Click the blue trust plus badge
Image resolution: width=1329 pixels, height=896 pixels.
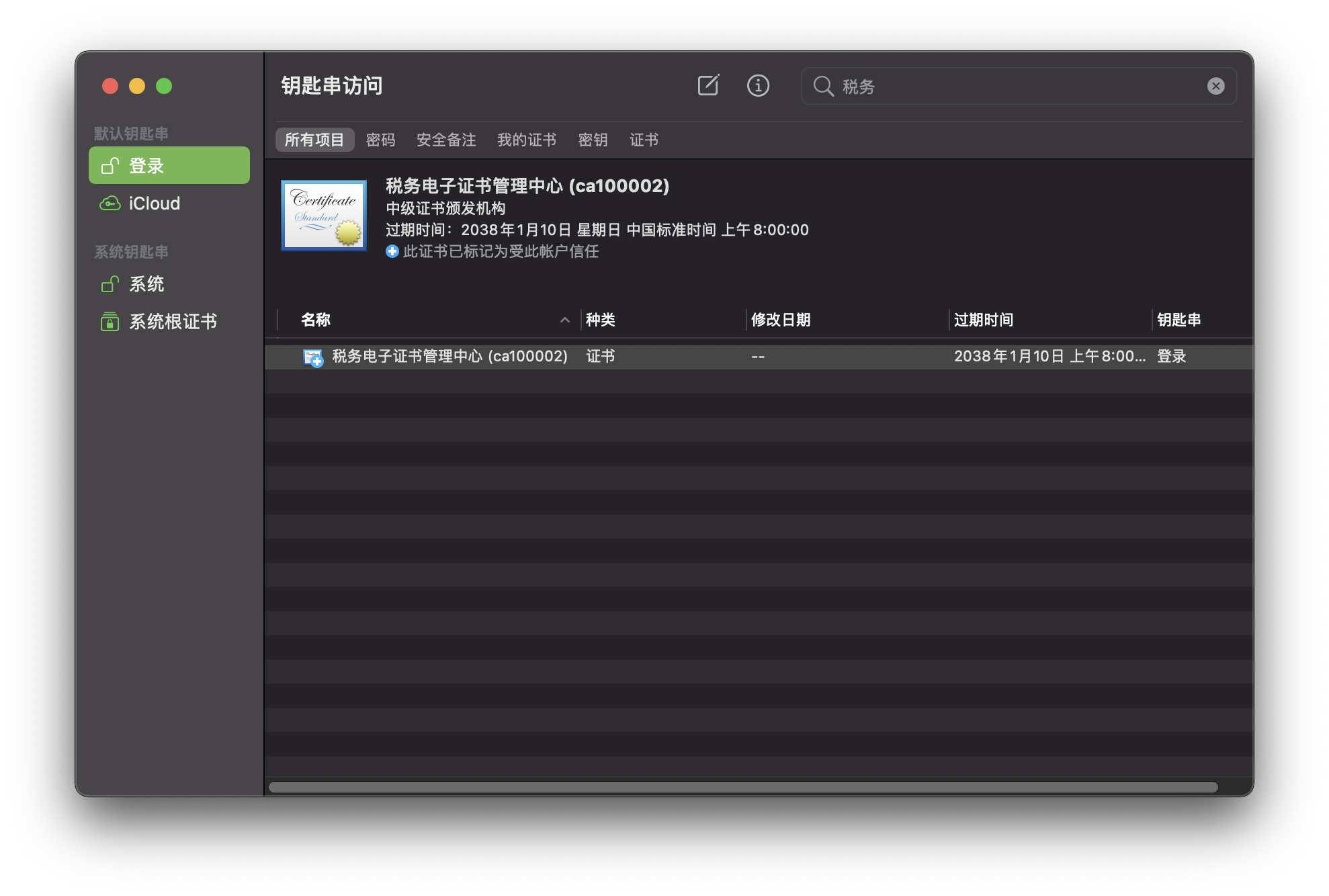[x=392, y=251]
